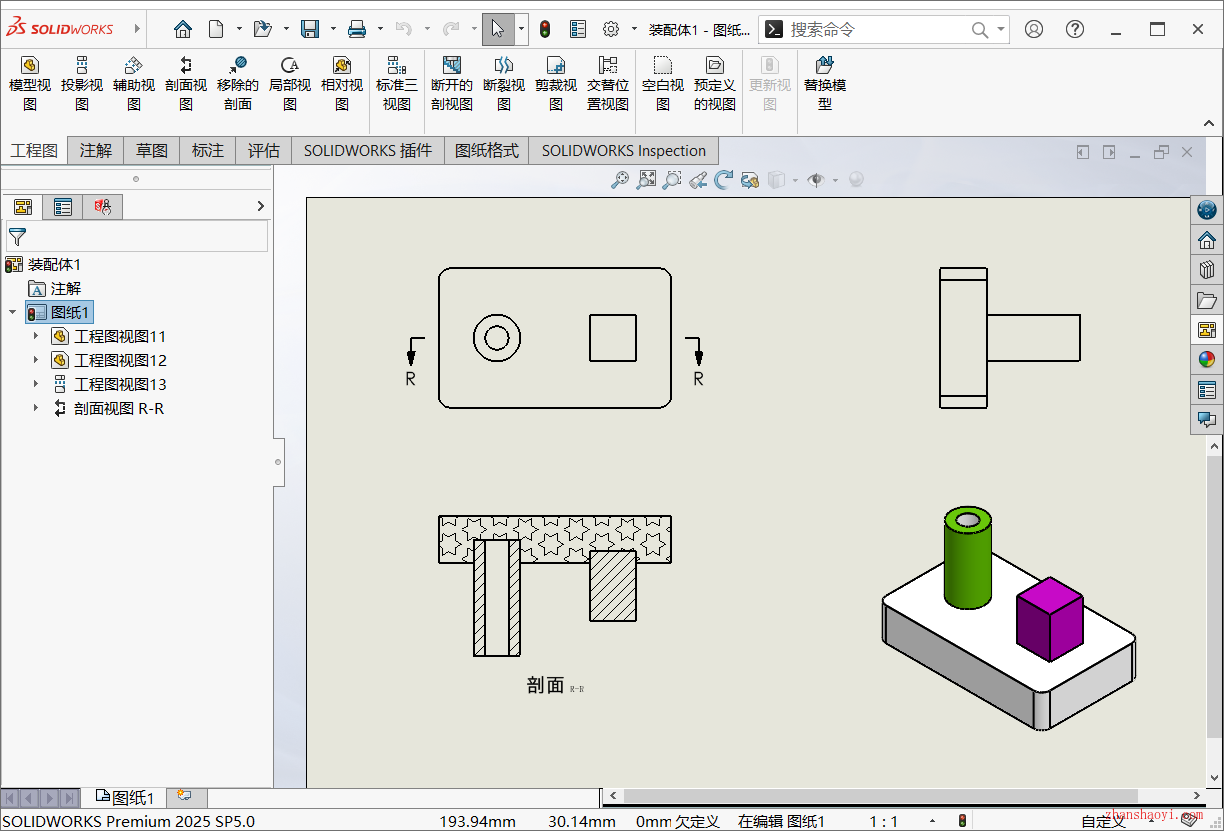Expand 工程图视图11 tree node
Image resolution: width=1224 pixels, height=831 pixels.
click(x=36, y=336)
